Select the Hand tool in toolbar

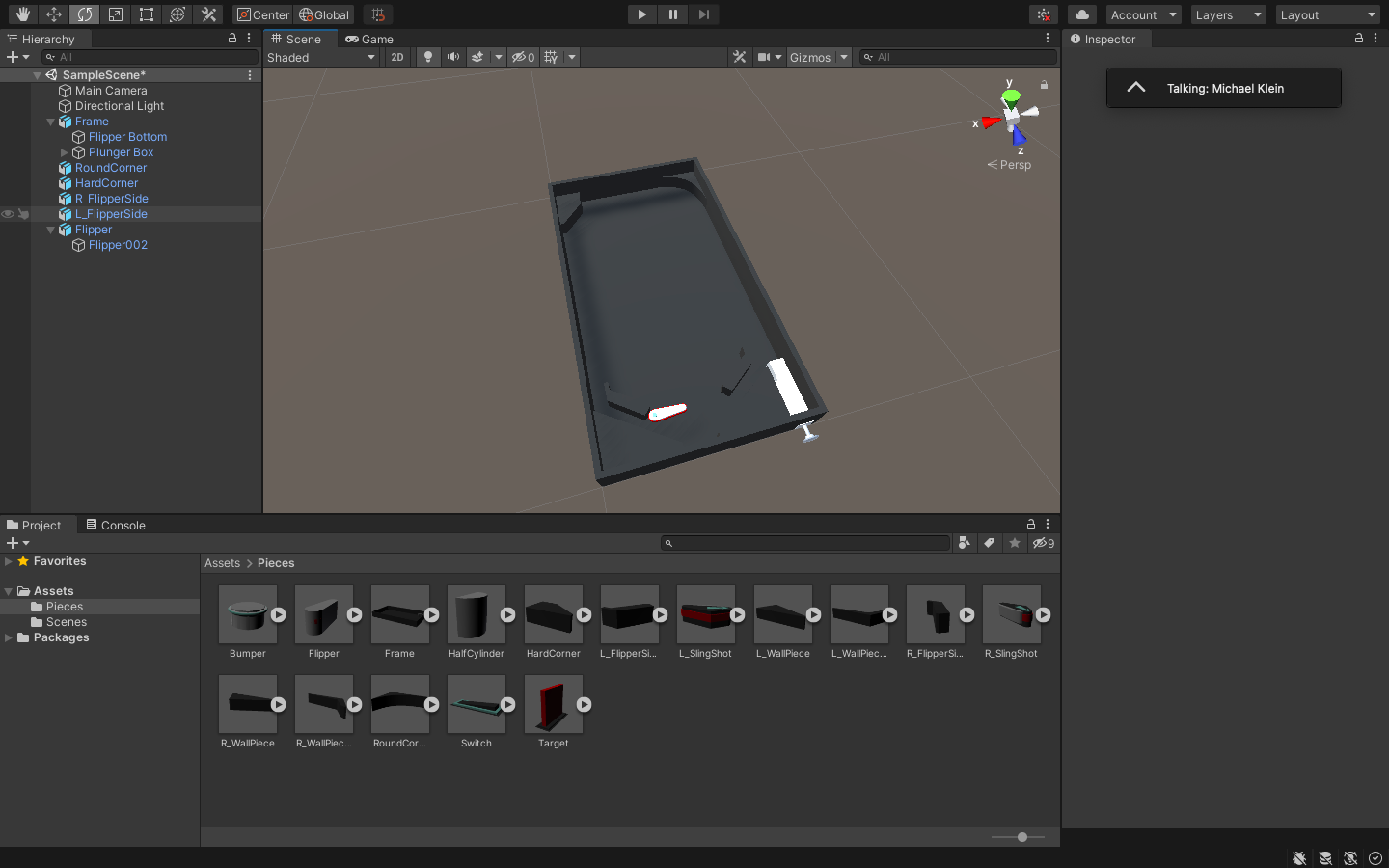tap(23, 14)
